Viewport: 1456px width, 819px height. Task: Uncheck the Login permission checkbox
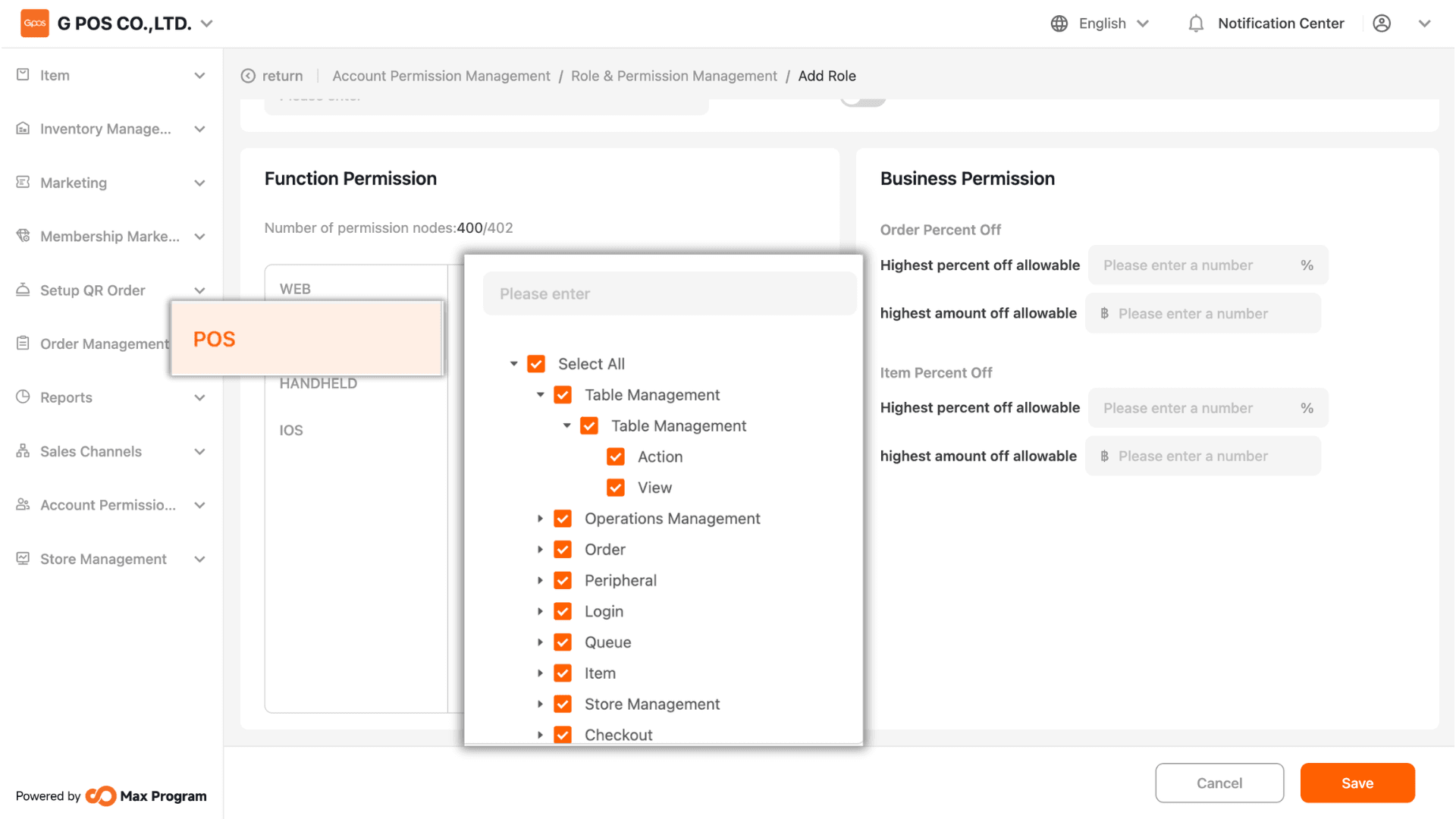tap(563, 611)
